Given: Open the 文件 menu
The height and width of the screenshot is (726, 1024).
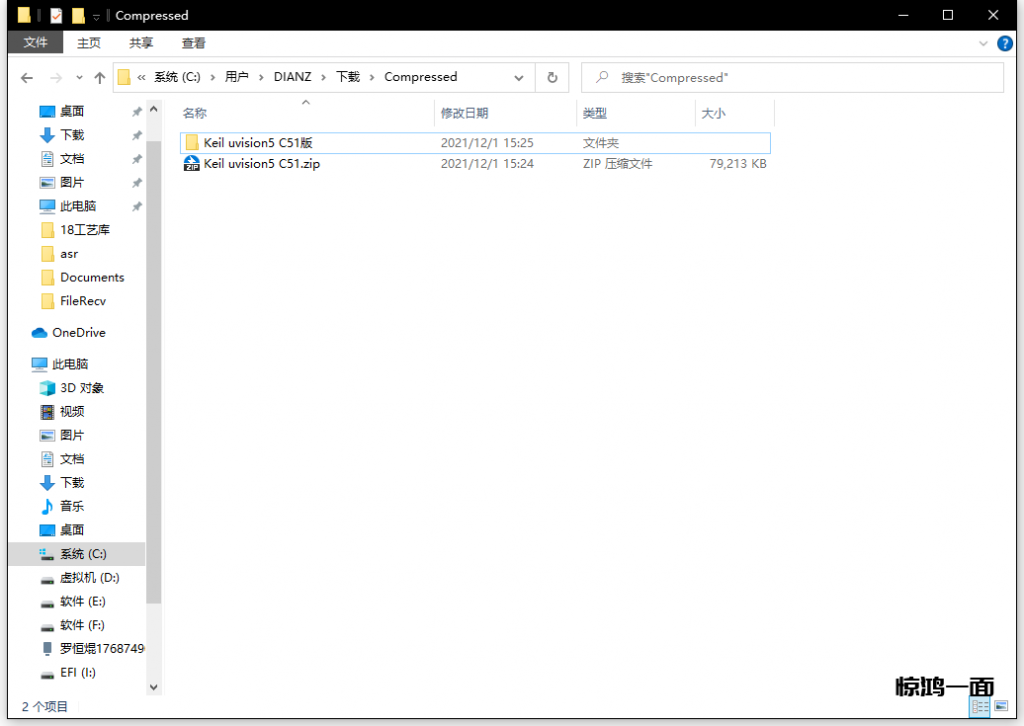Looking at the screenshot, I should pyautogui.click(x=36, y=43).
